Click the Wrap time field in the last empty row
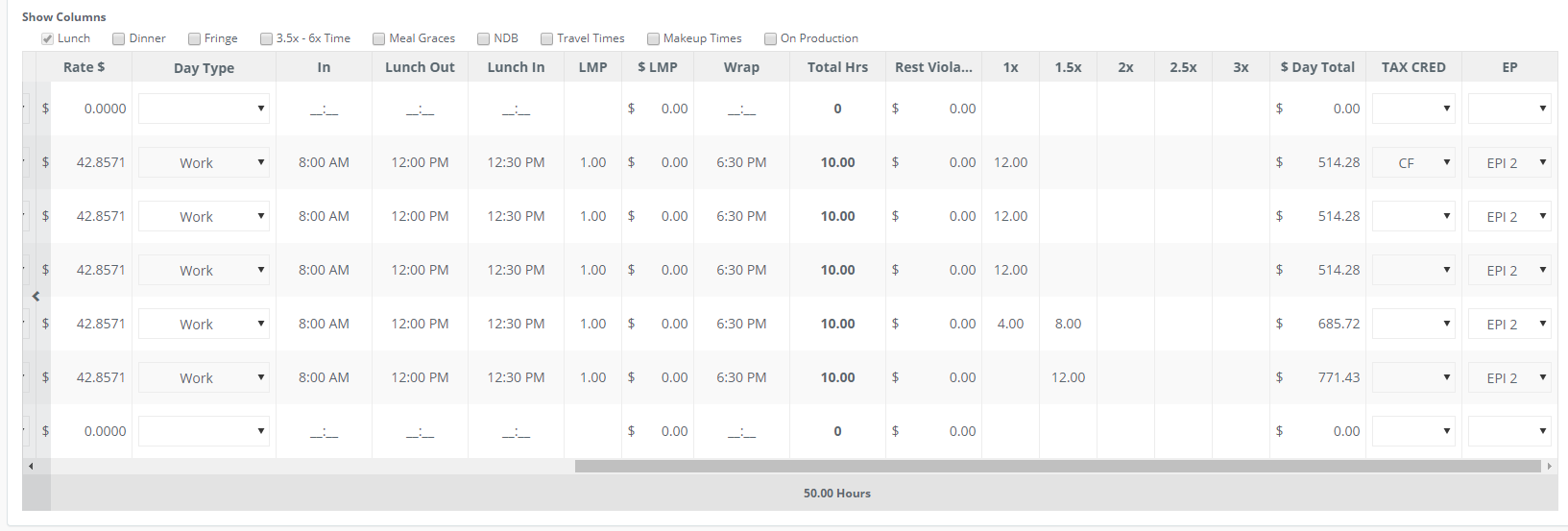 point(741,431)
